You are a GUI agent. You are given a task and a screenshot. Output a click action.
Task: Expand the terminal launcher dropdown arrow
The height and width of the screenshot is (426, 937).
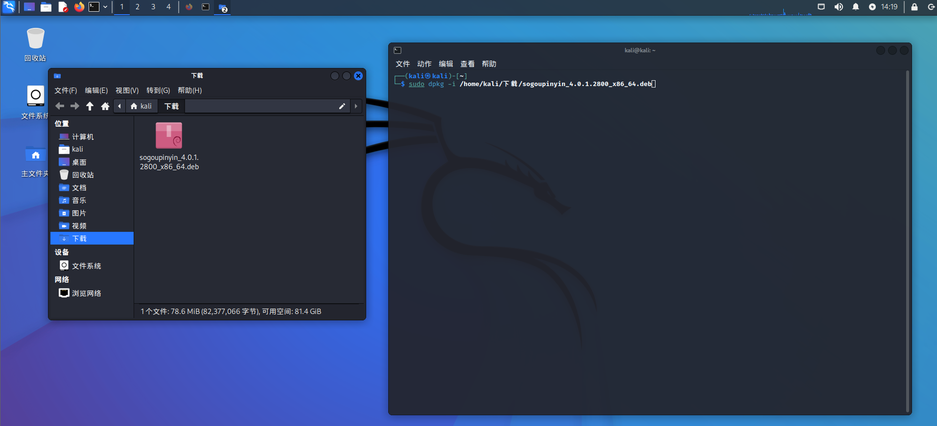(106, 7)
